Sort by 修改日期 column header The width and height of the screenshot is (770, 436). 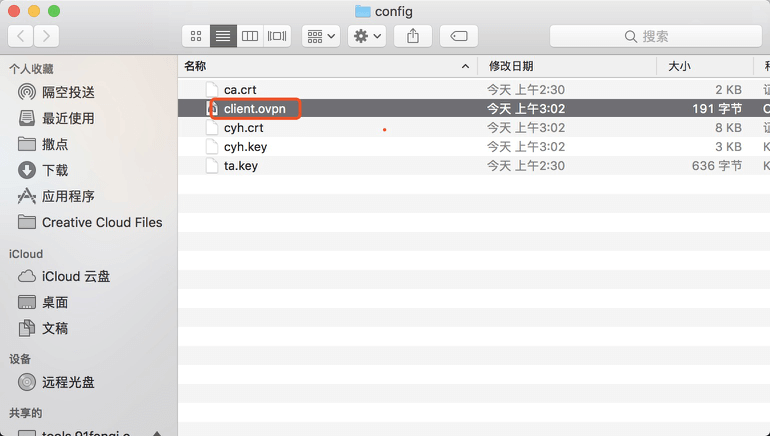click(x=511, y=66)
